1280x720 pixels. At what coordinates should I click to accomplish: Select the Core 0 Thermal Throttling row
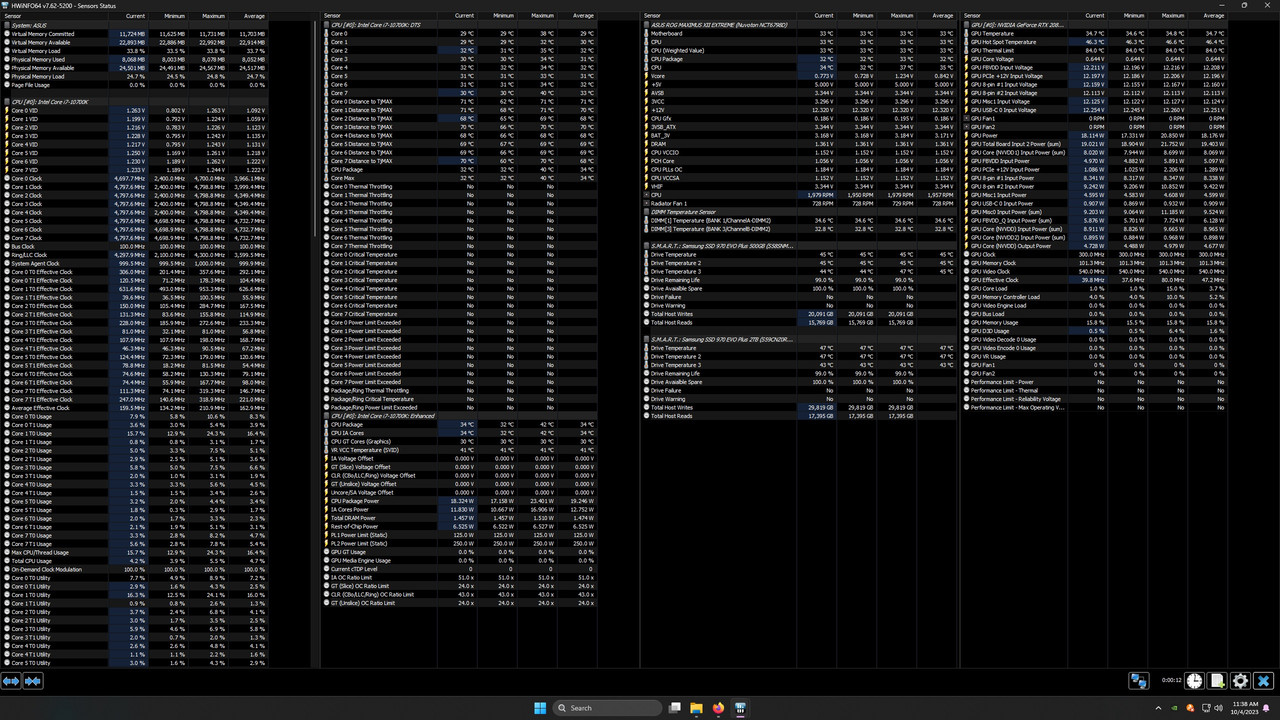(x=459, y=186)
